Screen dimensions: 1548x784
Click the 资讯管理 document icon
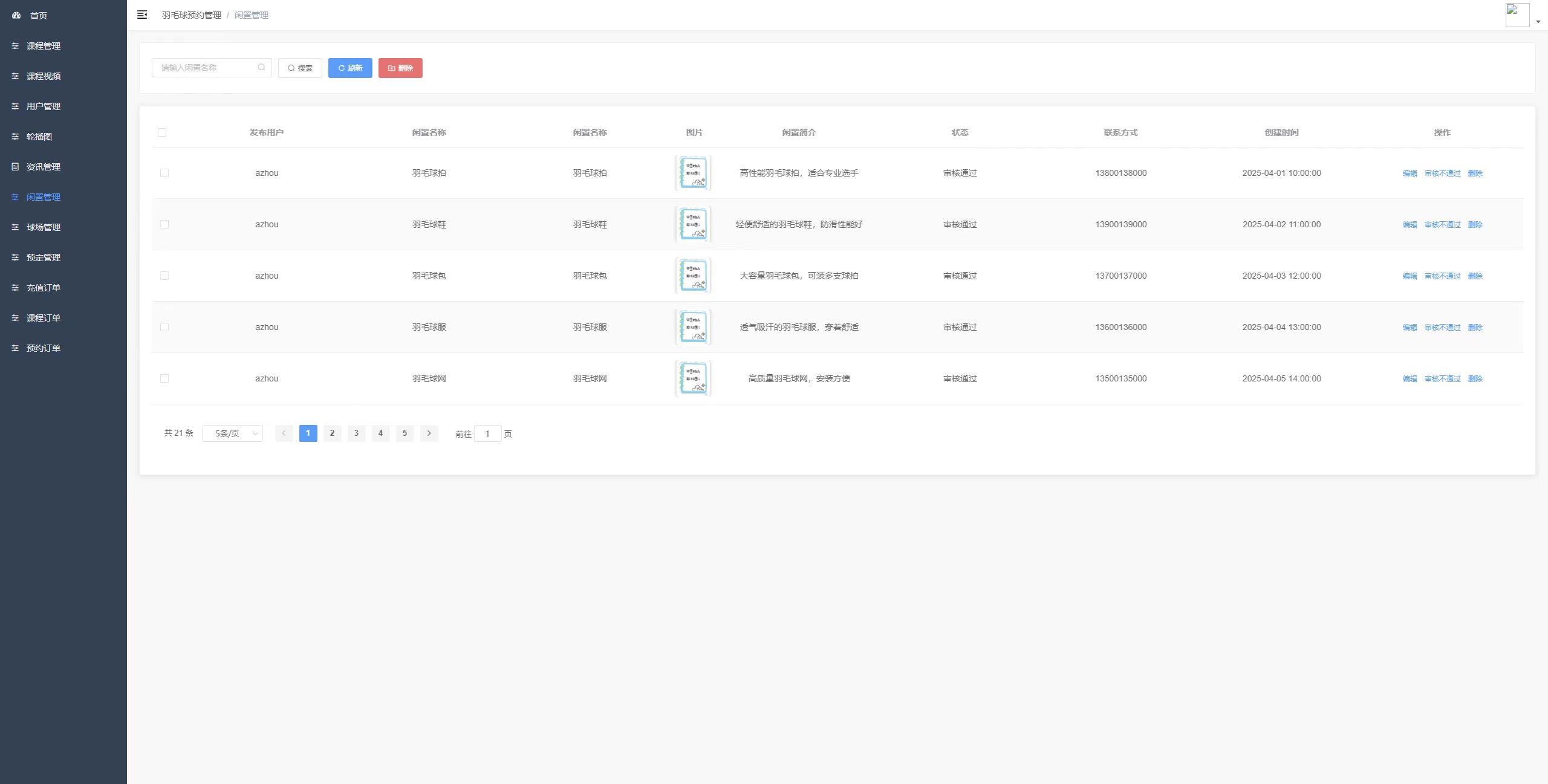(15, 167)
